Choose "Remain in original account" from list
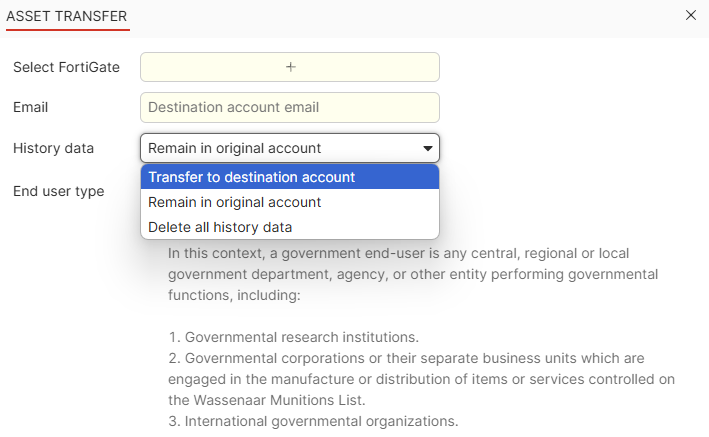The height and width of the screenshot is (437, 709). pyautogui.click(x=234, y=202)
